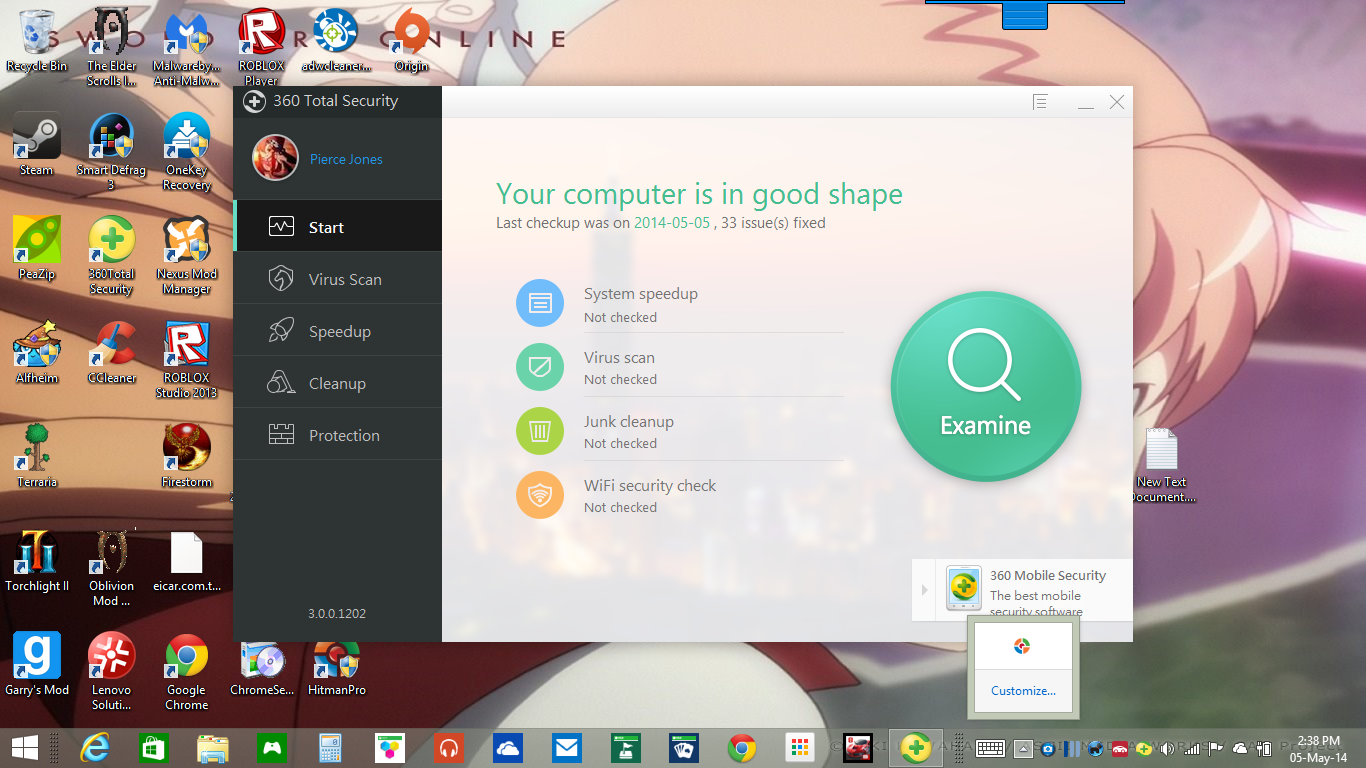The height and width of the screenshot is (768, 1366).
Task: Select the Smart Defrag 3 desktop icon
Action: [x=111, y=151]
